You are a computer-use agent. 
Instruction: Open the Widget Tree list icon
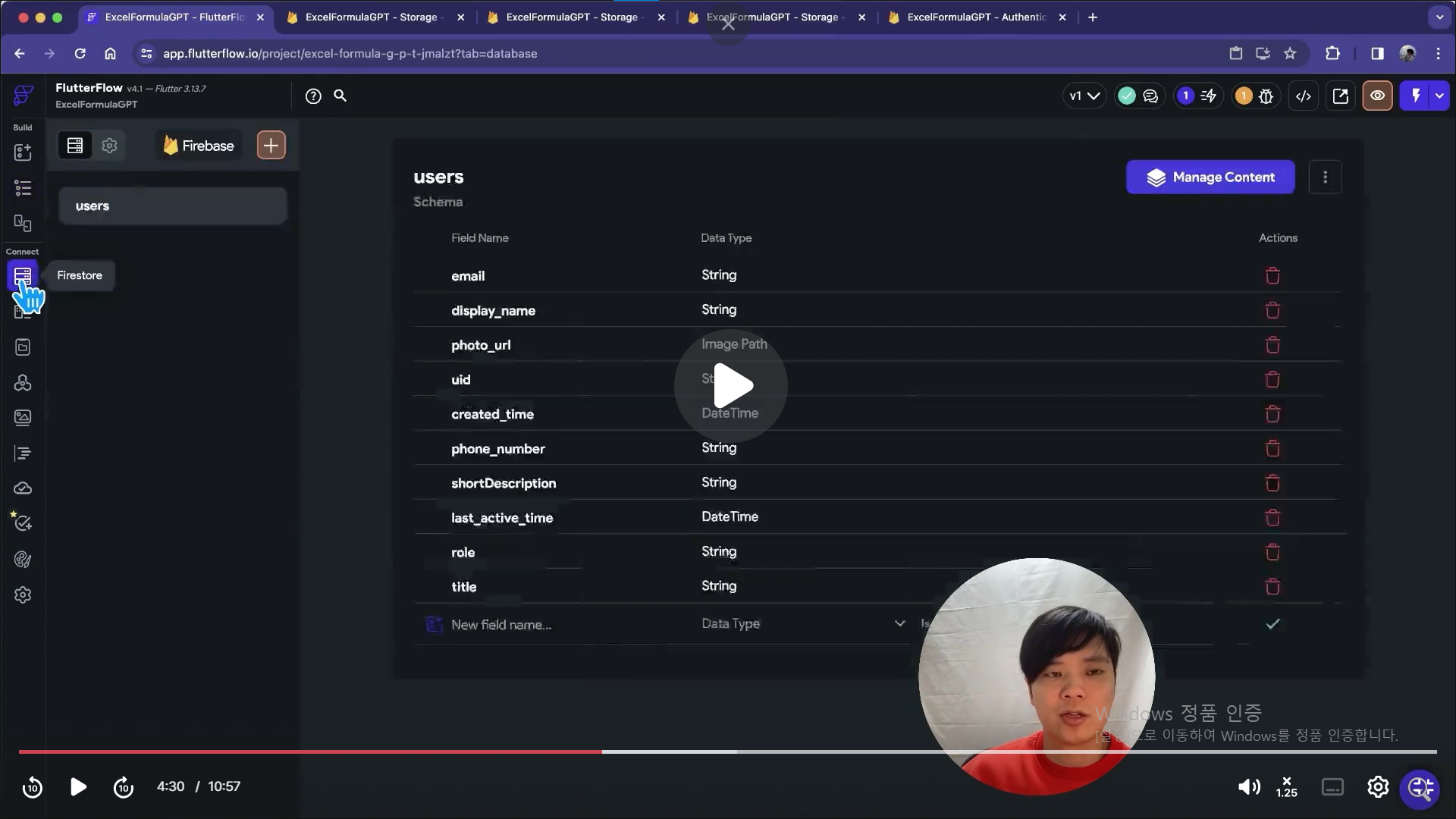click(23, 188)
